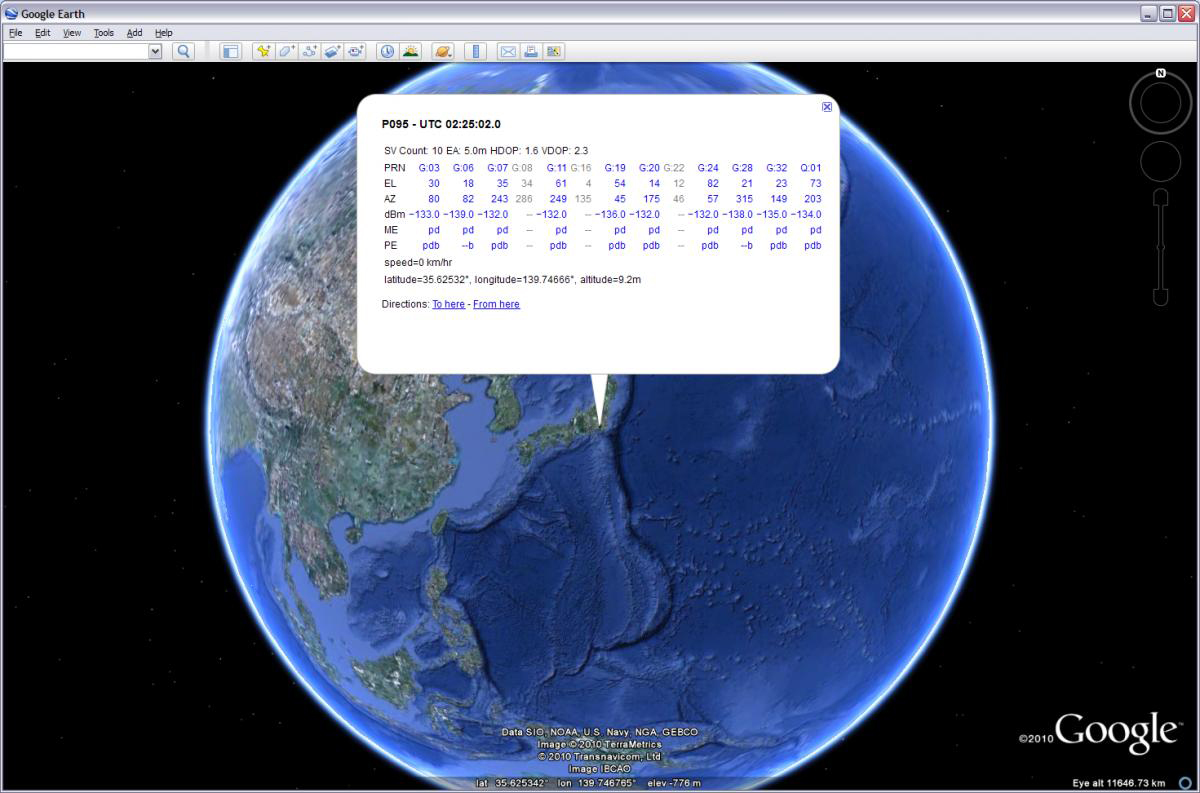The image size is (1200, 793).
Task: Click satellite 'Q:01' in the PRN row
Action: 811,168
